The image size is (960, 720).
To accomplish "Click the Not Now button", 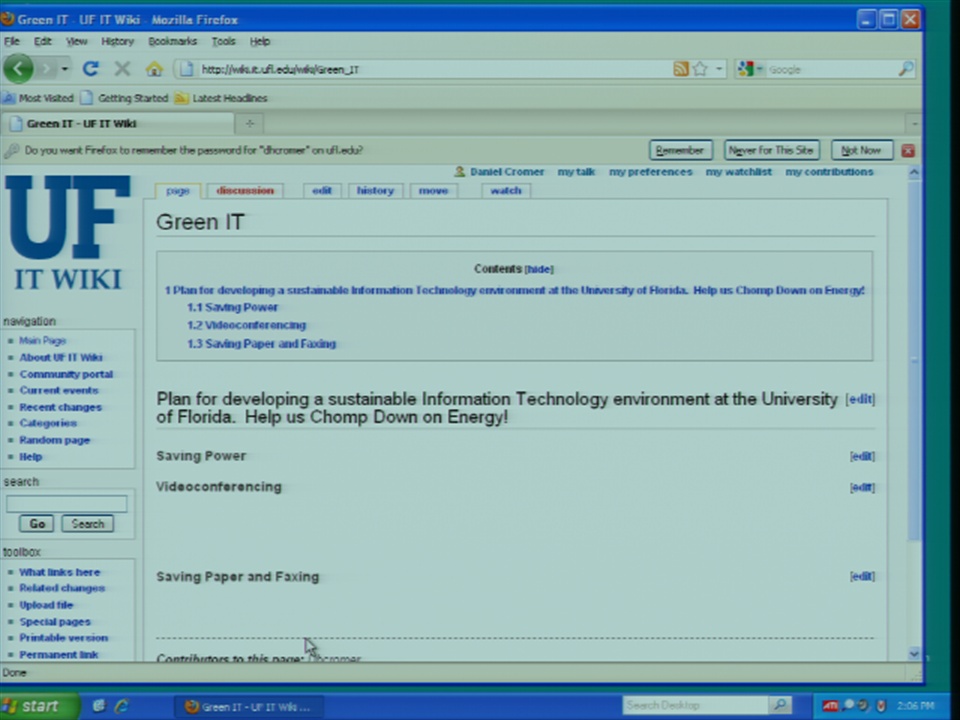I will [861, 150].
